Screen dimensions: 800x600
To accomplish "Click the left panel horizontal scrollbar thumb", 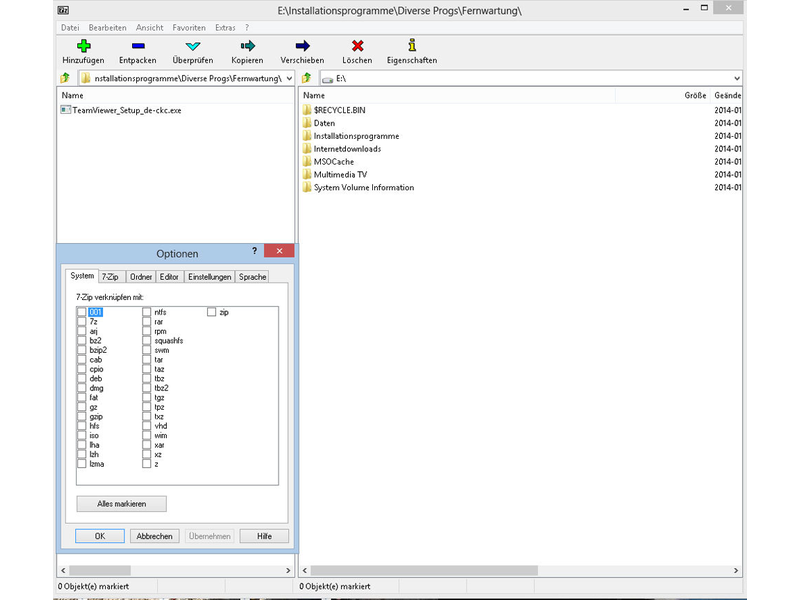I will [x=100, y=570].
